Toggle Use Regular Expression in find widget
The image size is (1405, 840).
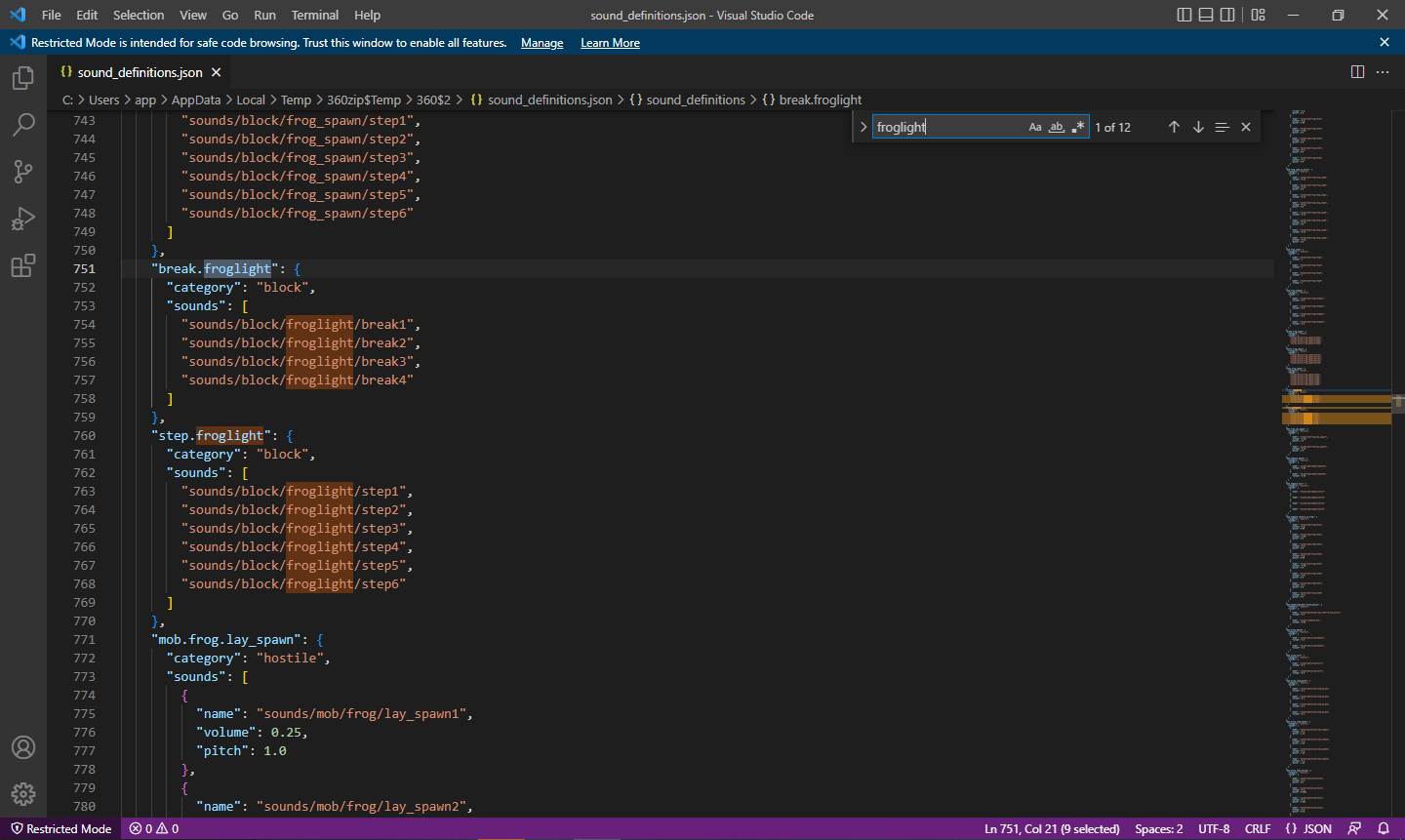pos(1078,127)
